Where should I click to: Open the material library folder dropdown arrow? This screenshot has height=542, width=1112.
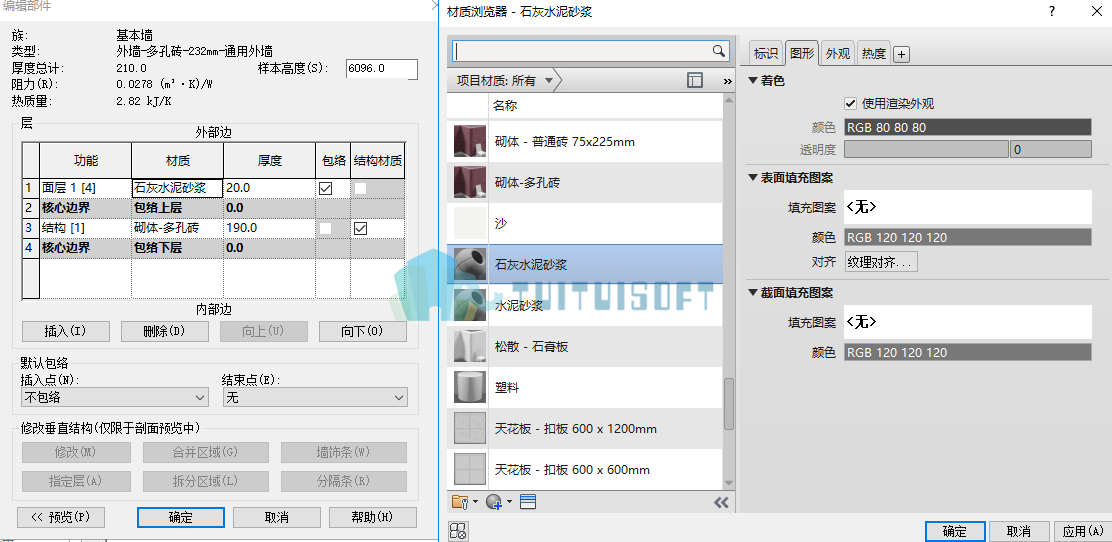475,502
